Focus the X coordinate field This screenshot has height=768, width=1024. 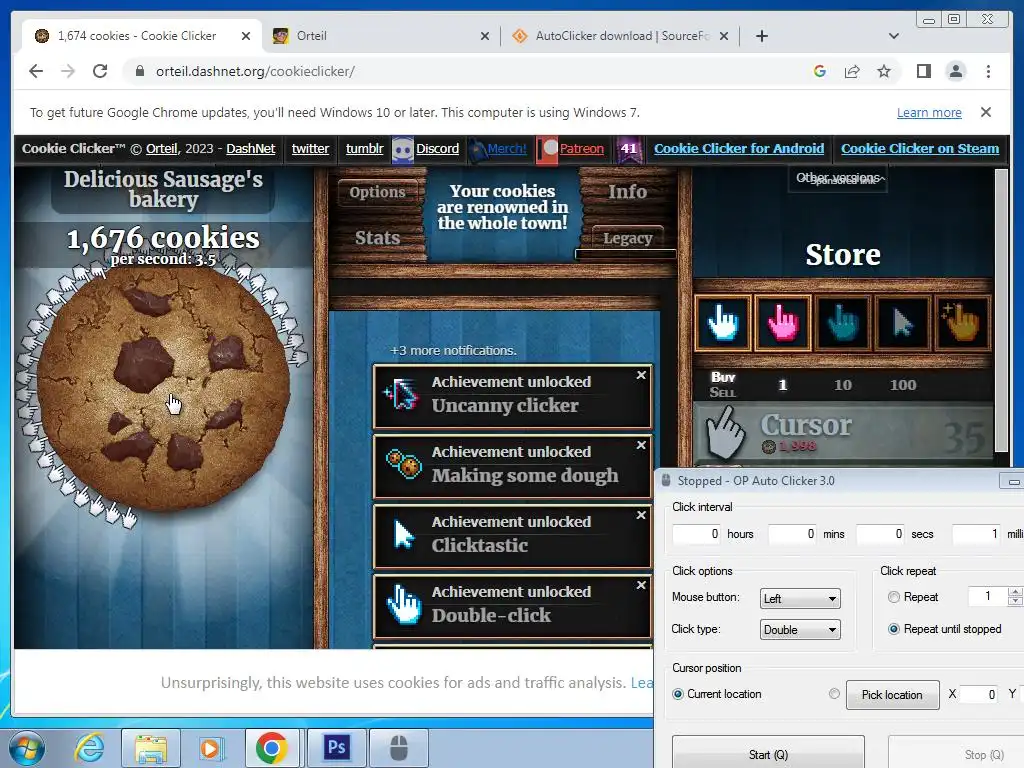pyautogui.click(x=980, y=694)
